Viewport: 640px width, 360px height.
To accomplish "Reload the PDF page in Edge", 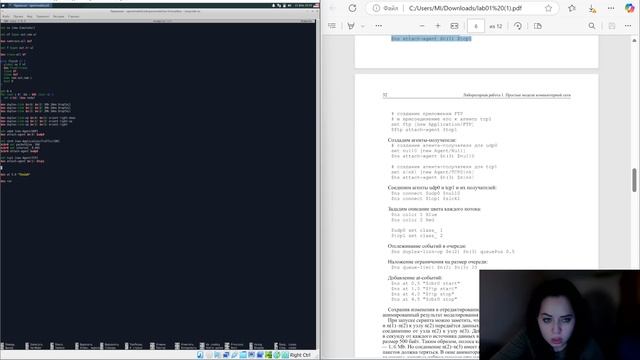I will 352,8.
